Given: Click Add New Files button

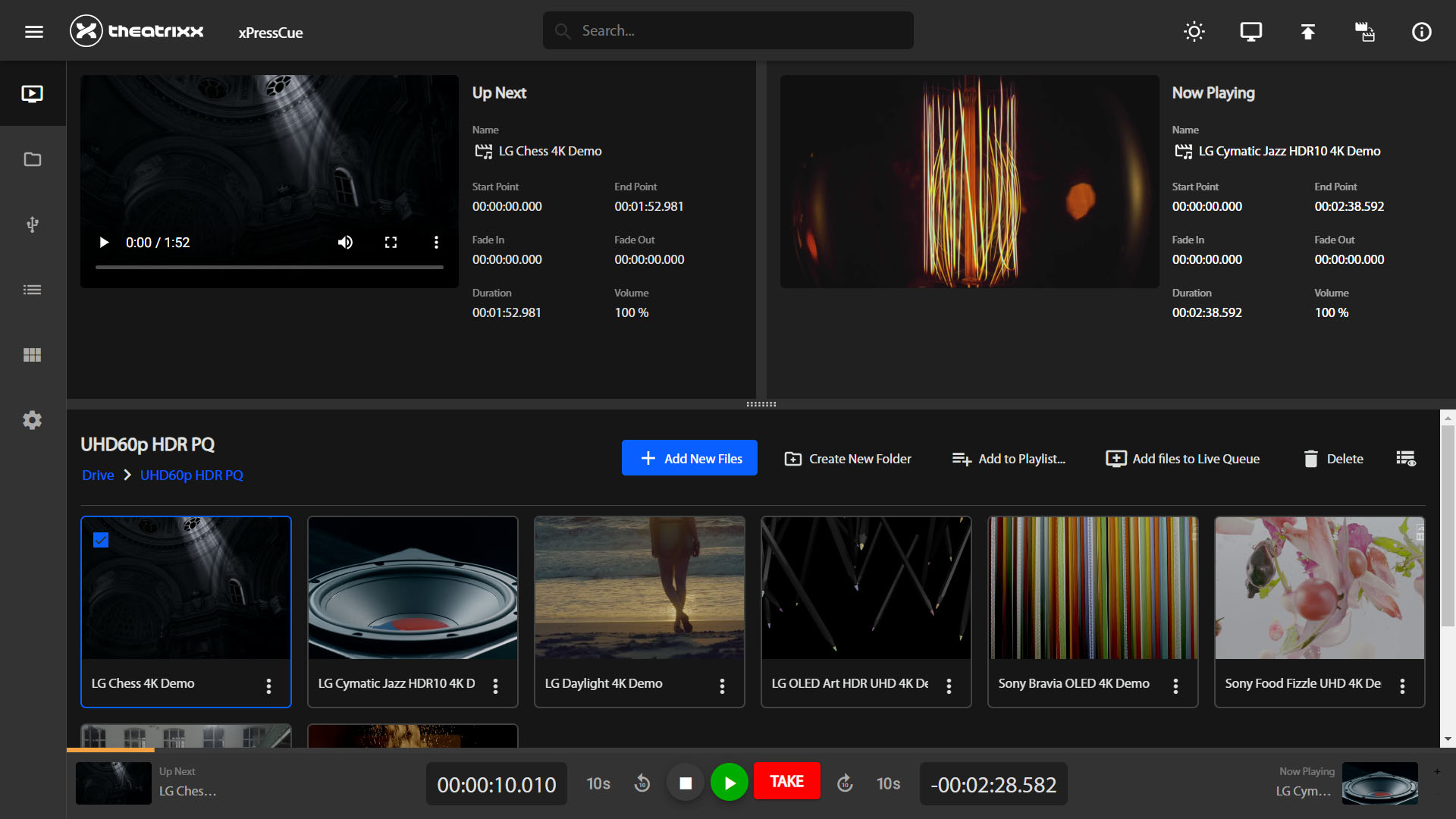Looking at the screenshot, I should pyautogui.click(x=689, y=458).
